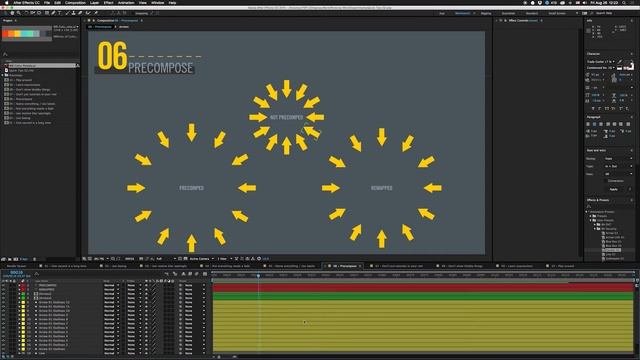Toggle Hide Shy Layers in timeline header
Image resolution: width=640 pixels, height=360 pixels.
pos(183,274)
